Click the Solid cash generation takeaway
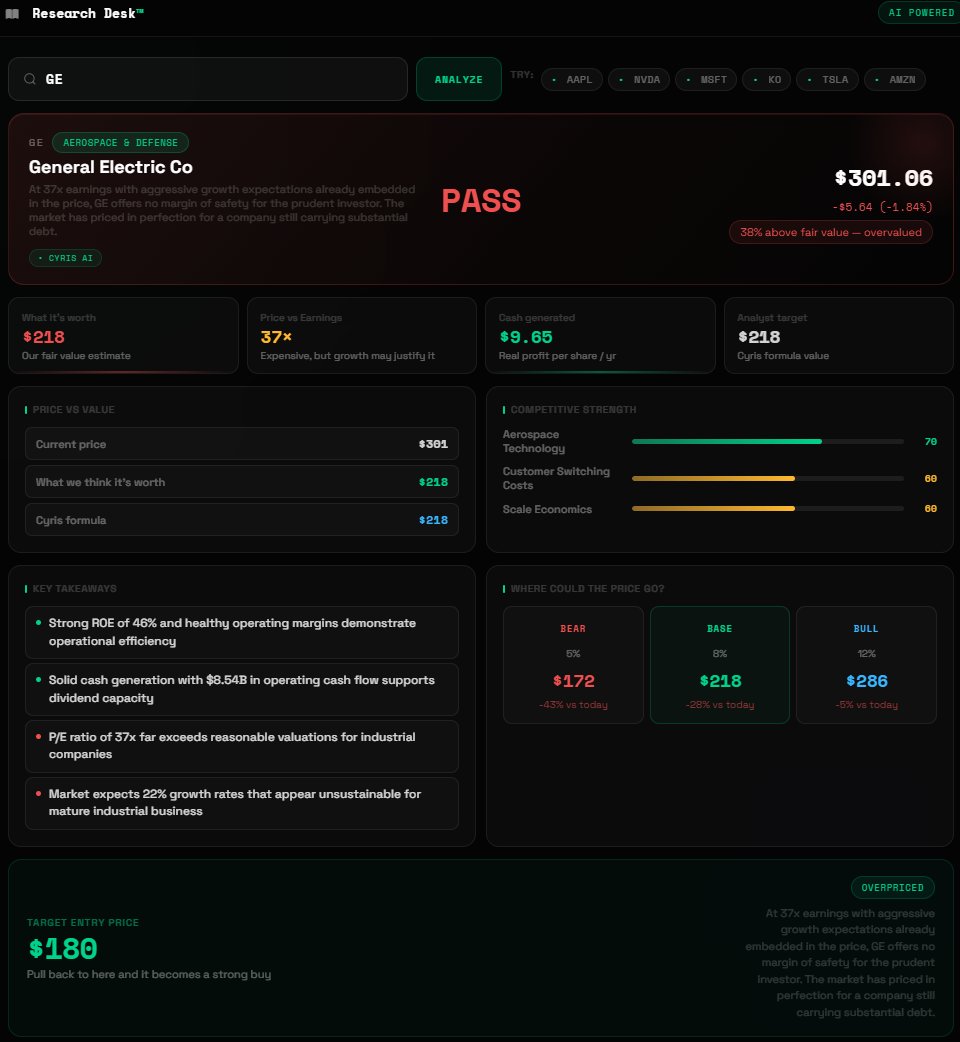 coord(242,689)
